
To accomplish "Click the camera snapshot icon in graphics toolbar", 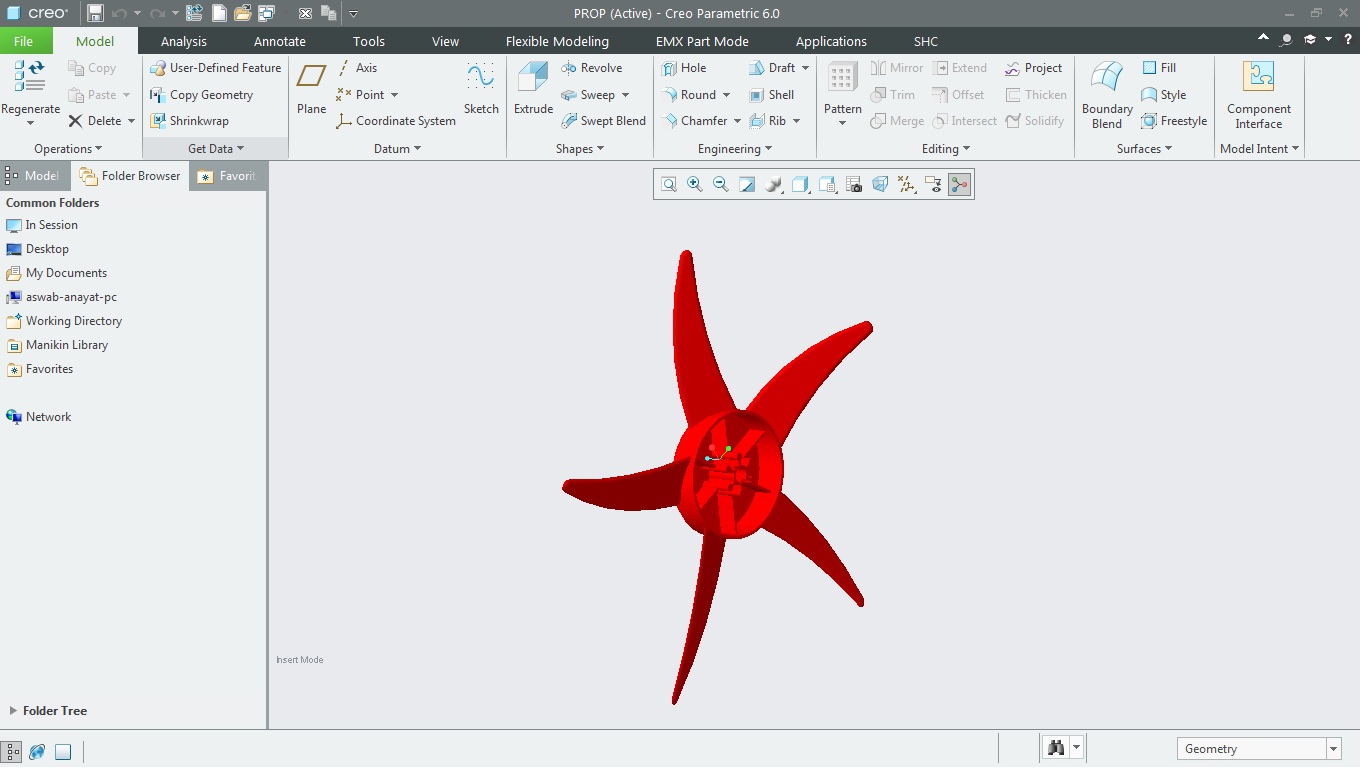I will click(x=854, y=184).
